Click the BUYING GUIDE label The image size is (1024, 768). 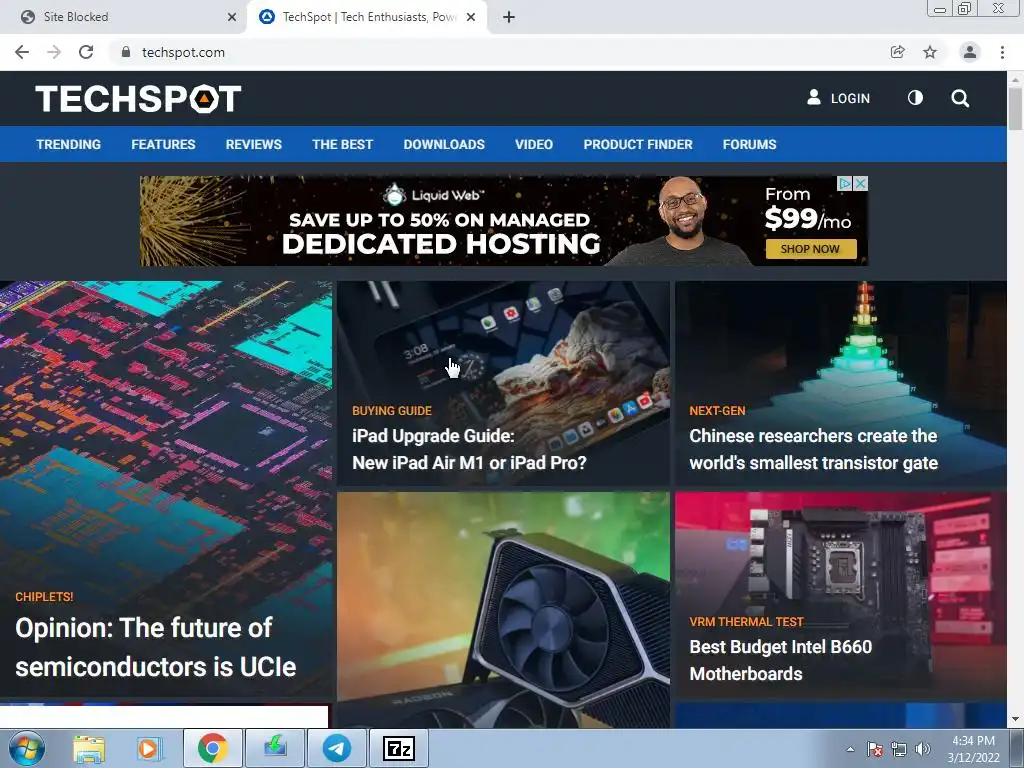[392, 411]
